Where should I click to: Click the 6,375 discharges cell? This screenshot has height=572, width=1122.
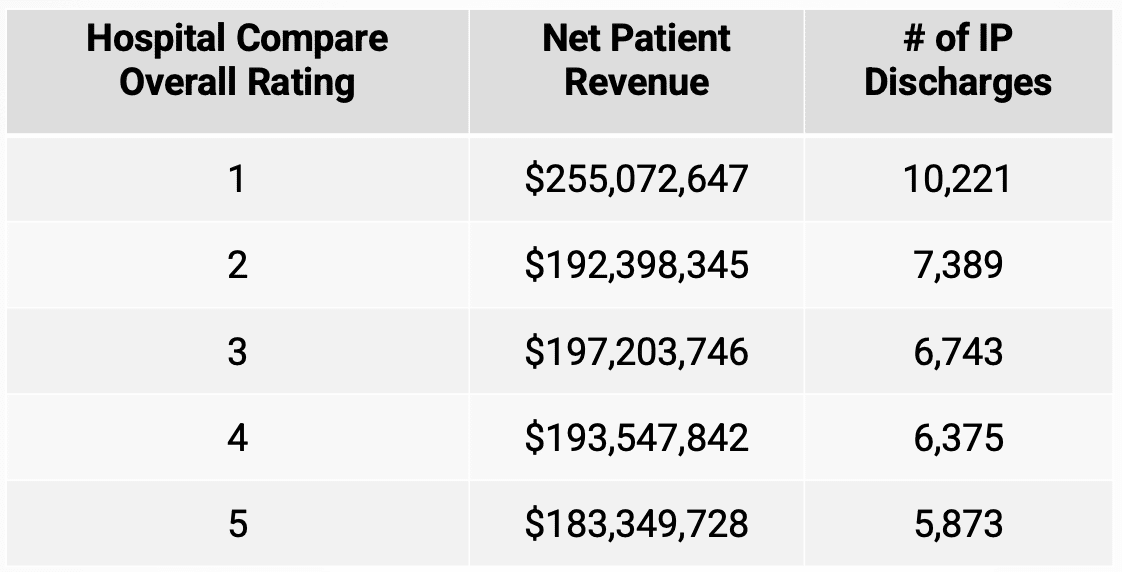point(957,438)
